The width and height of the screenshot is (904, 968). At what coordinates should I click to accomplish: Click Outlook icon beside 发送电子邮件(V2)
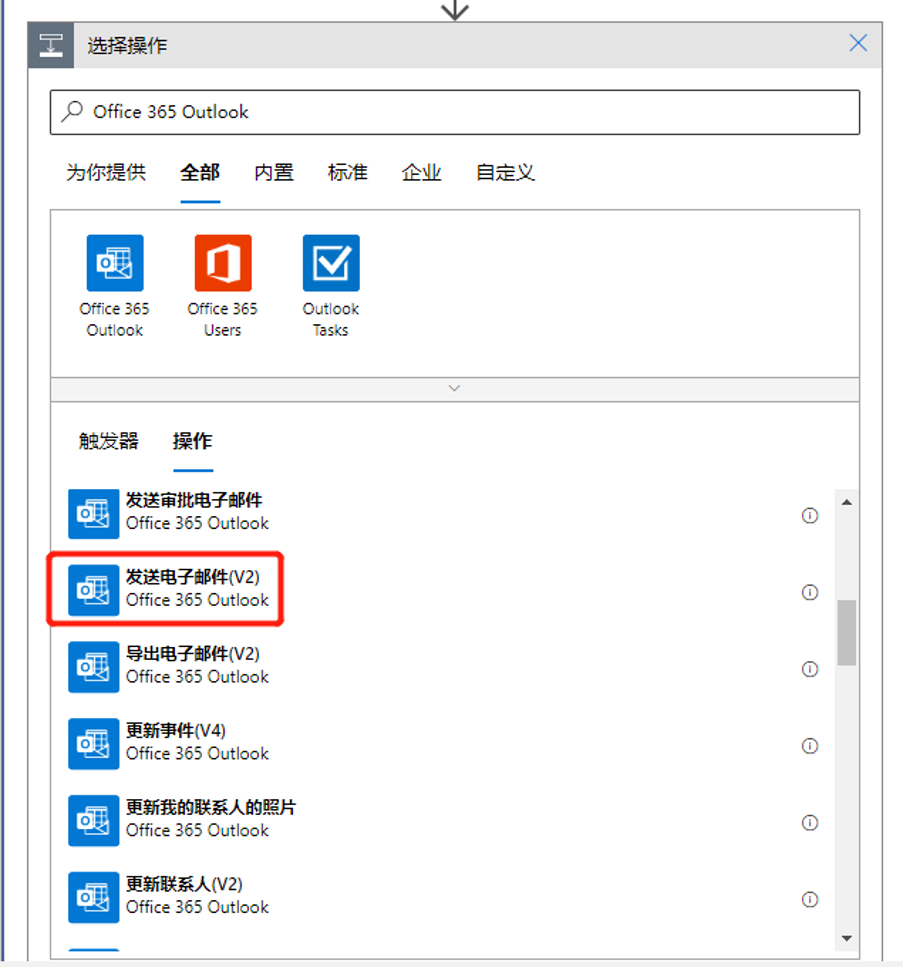coord(93,591)
